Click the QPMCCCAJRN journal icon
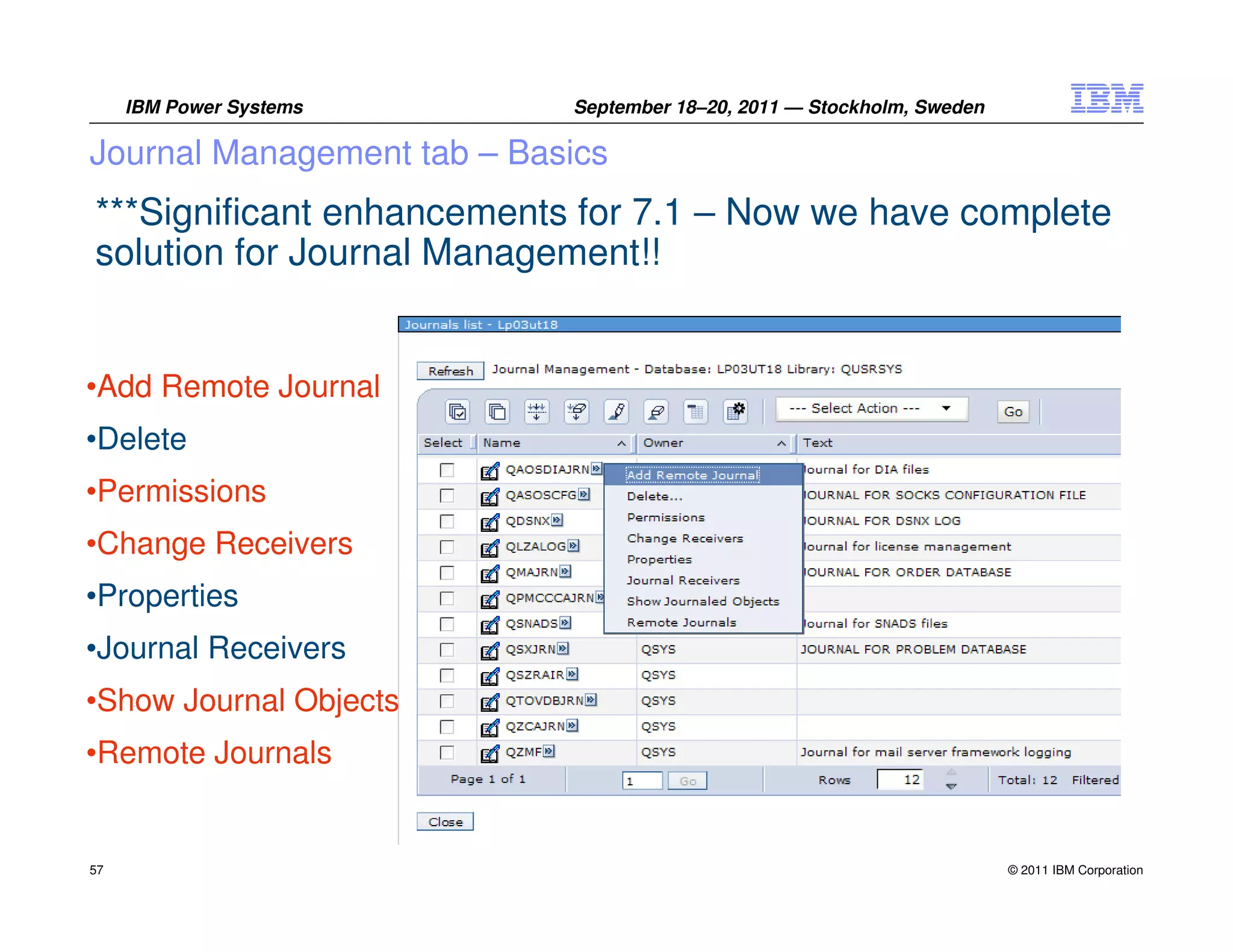 (x=490, y=599)
